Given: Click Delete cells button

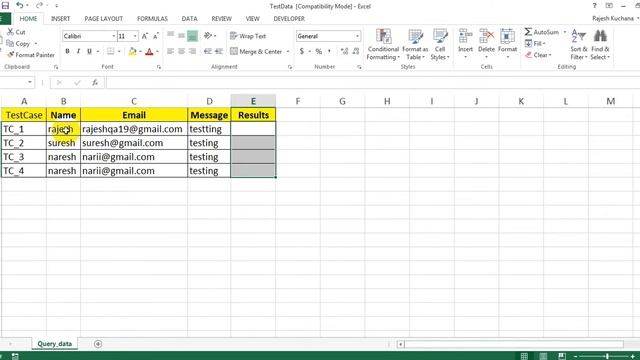Looking at the screenshot, I should 486,44.
